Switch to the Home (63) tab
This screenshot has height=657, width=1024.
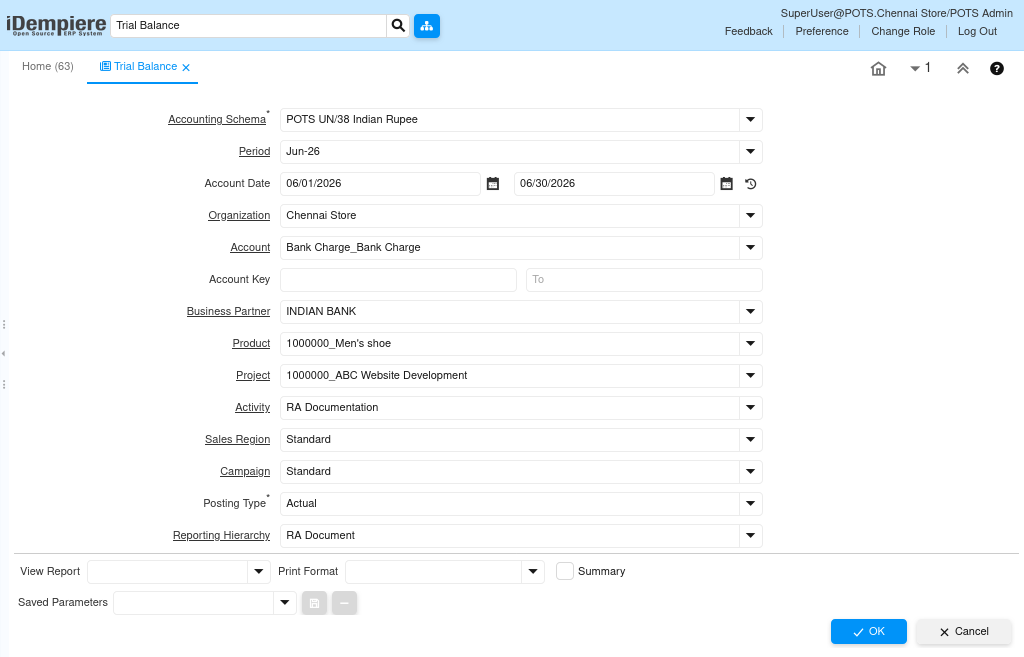[x=48, y=66]
